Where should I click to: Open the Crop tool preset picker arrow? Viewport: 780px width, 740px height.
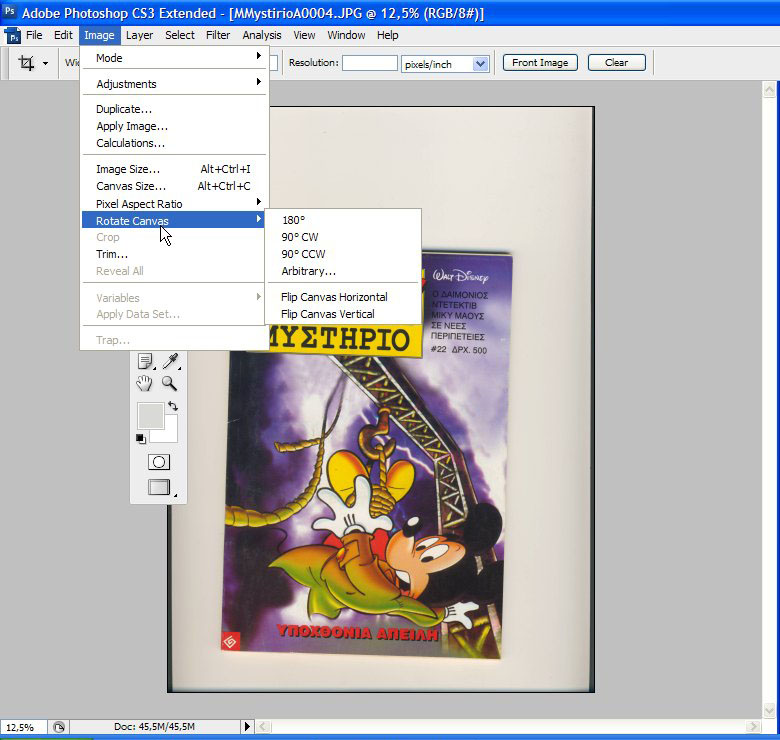tap(45, 63)
